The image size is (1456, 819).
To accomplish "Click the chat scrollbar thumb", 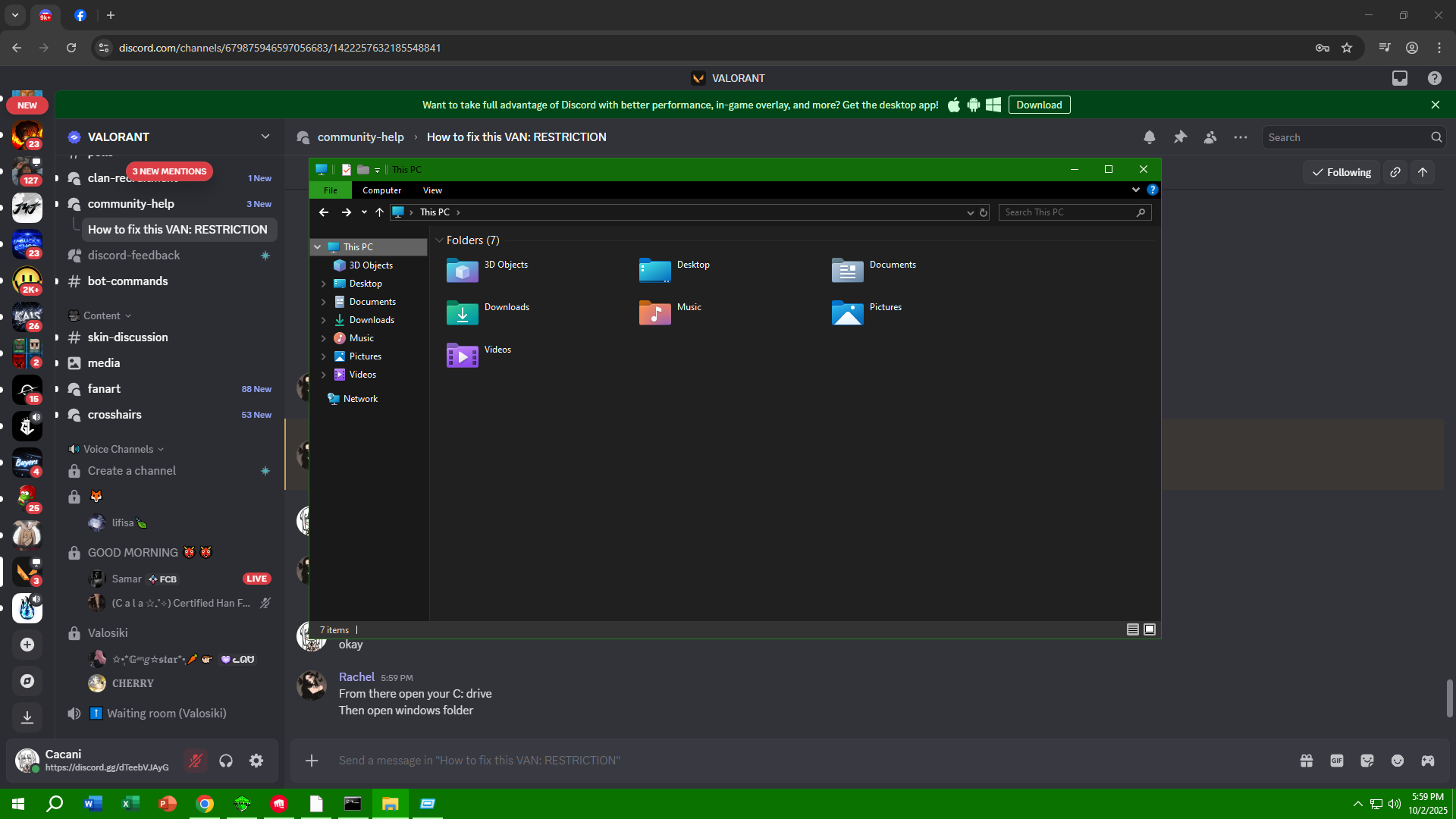I will [1449, 698].
